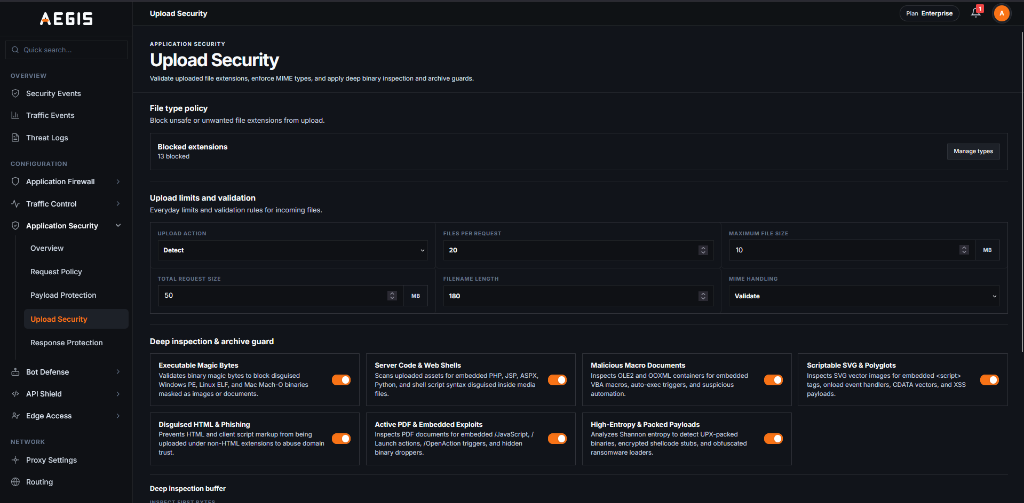Click the API Shield code icon

click(15, 394)
